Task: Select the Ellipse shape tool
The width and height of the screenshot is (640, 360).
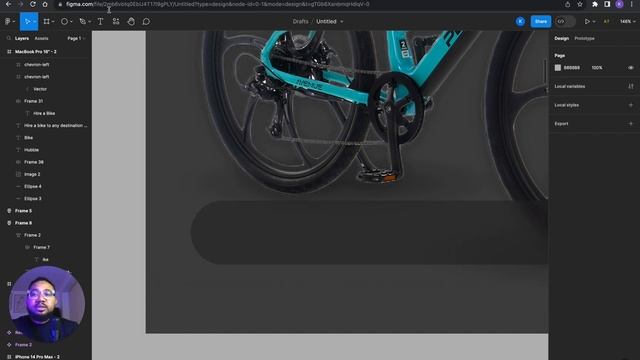Action: (x=64, y=22)
